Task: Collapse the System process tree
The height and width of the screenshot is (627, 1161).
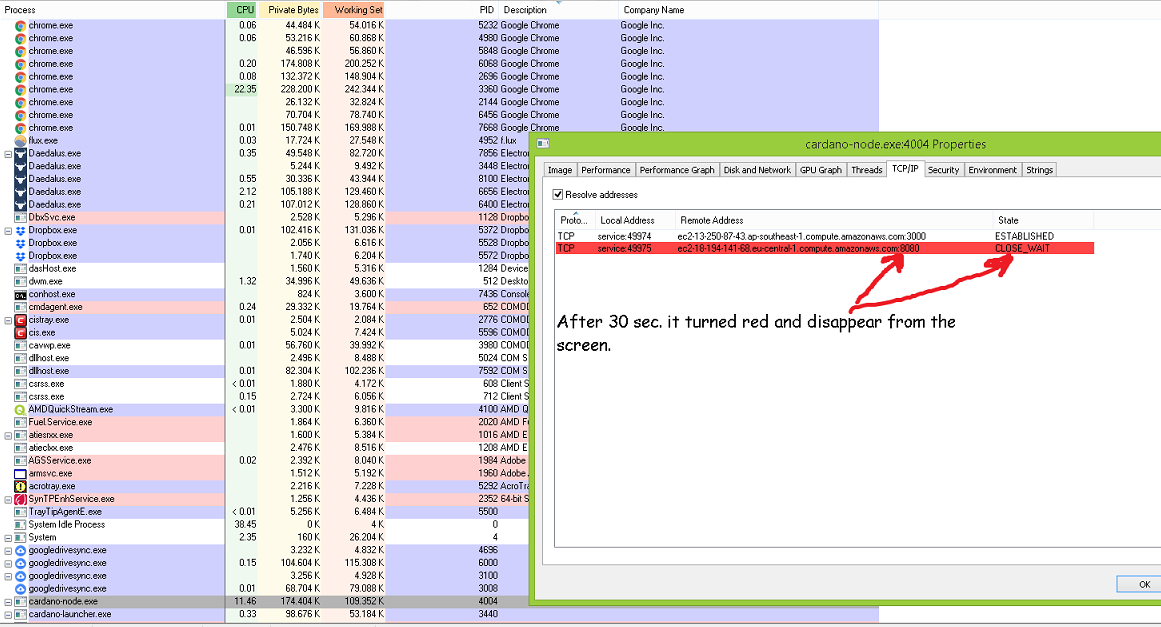Action: coord(8,538)
